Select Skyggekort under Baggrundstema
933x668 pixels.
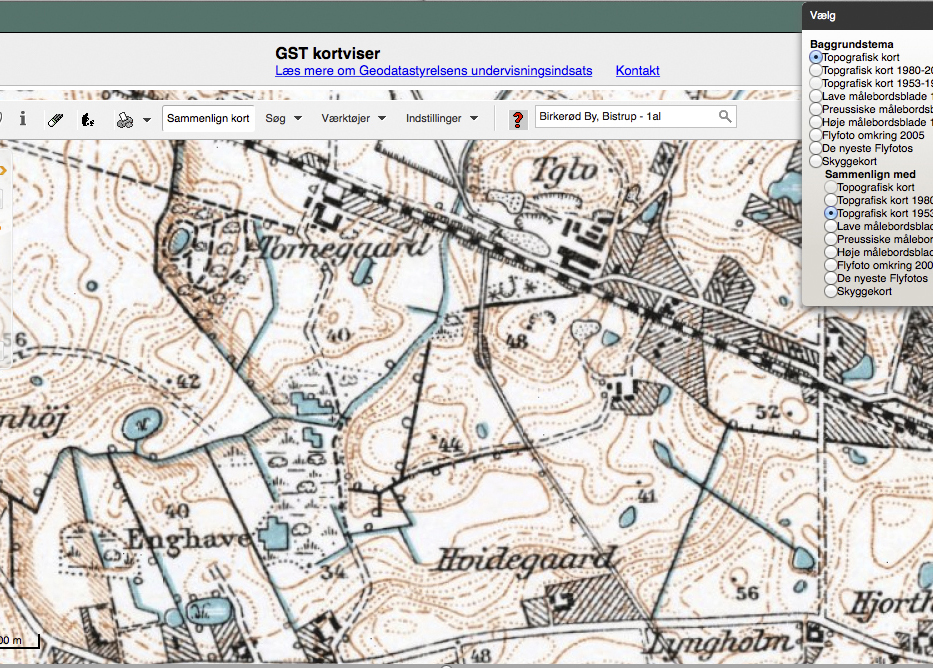click(816, 161)
